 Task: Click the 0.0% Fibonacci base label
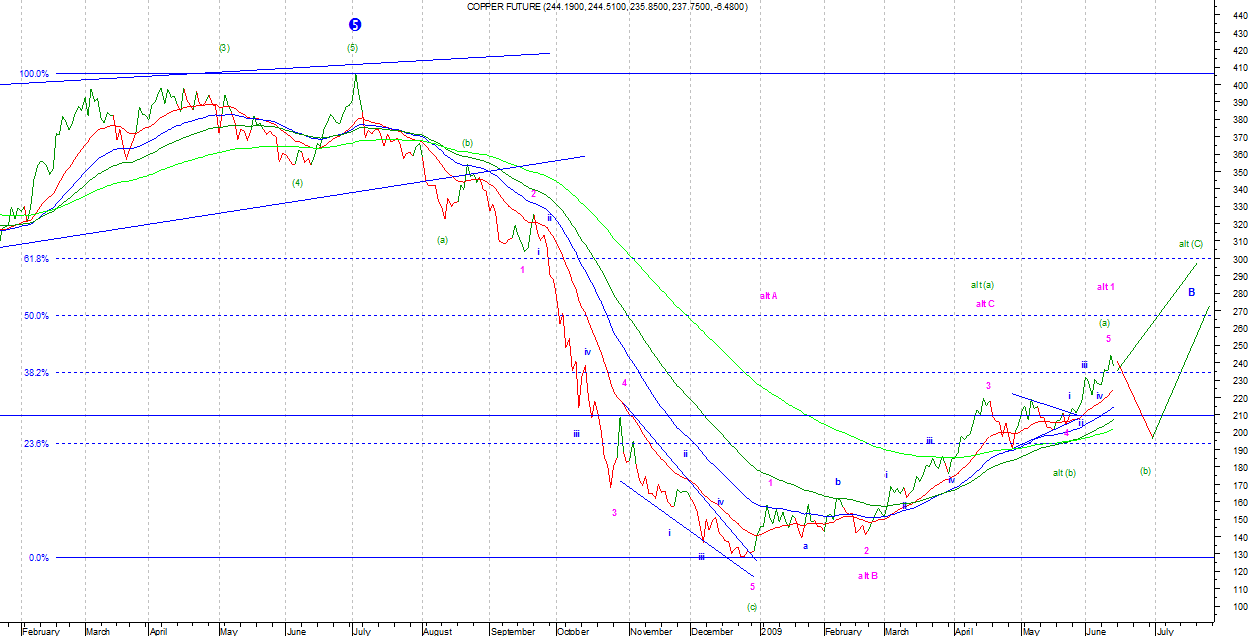[38, 558]
